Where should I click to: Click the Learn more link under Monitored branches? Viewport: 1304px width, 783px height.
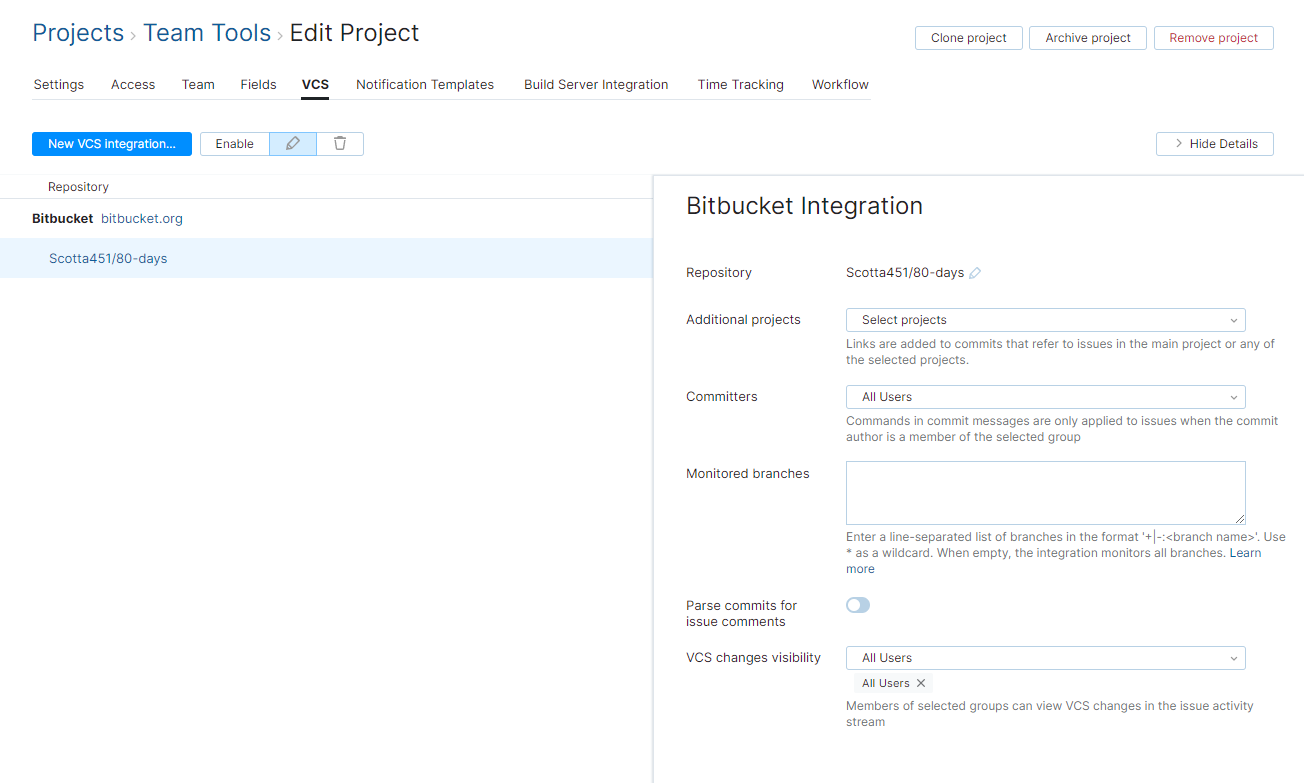click(1245, 552)
